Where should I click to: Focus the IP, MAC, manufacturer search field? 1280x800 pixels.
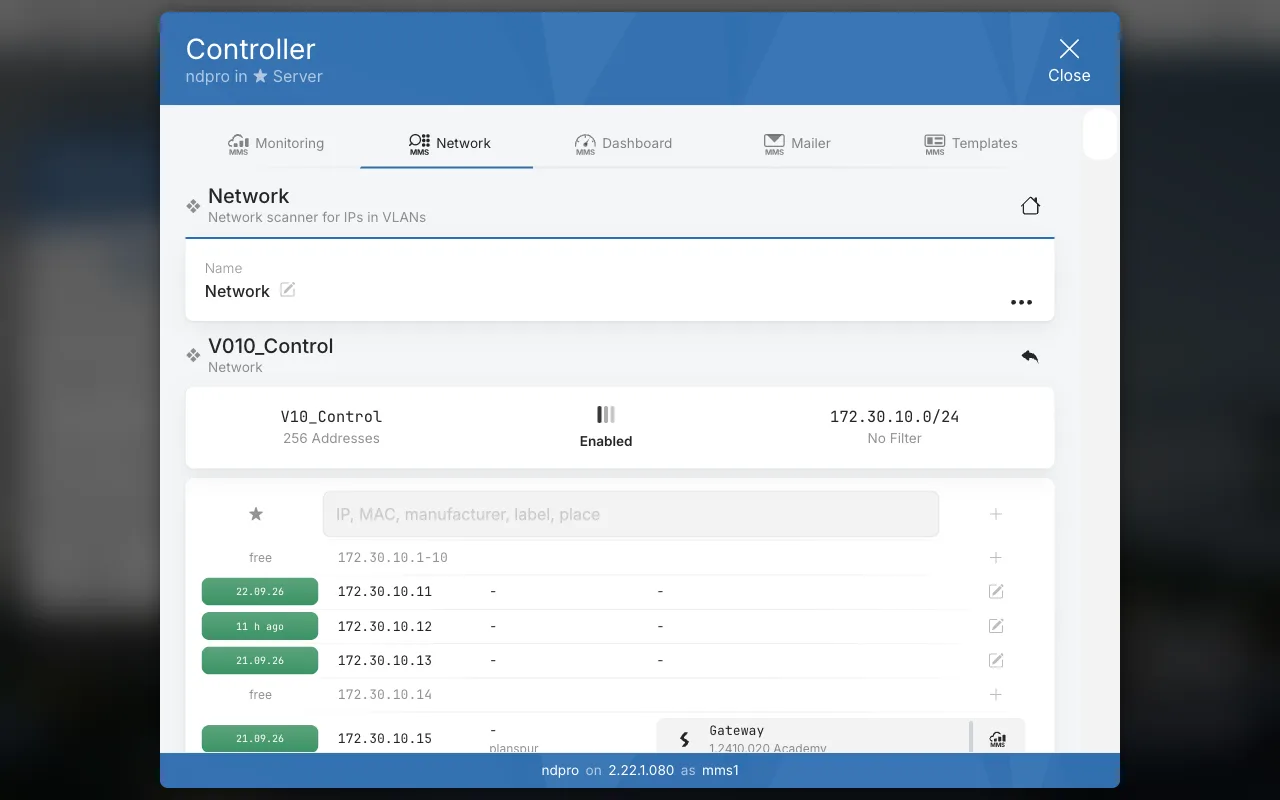click(631, 514)
